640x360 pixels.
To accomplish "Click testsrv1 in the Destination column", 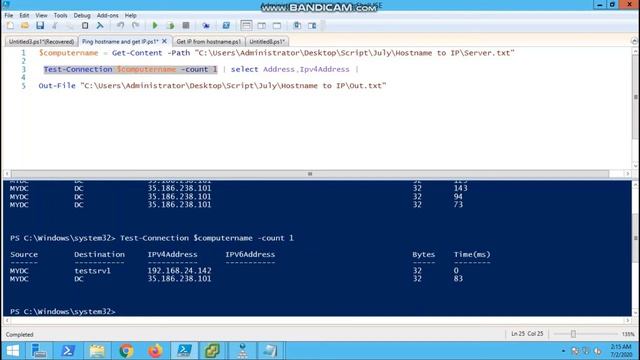I will pos(92,271).
